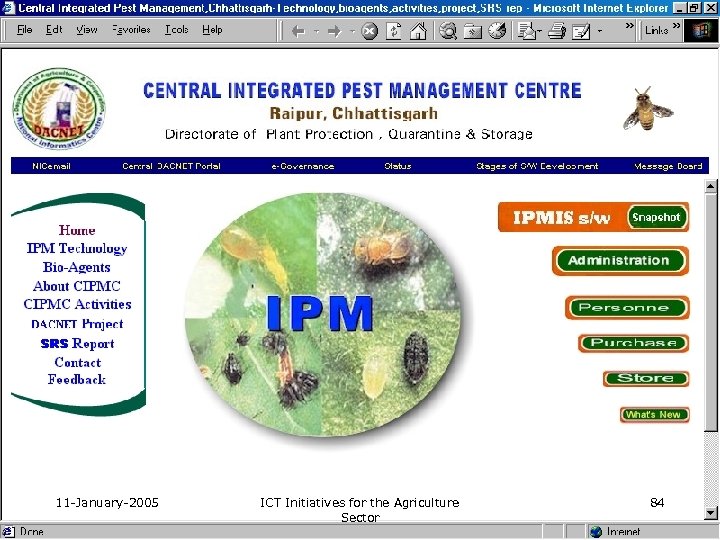720x540 pixels.
Task: Open About CIPMC side link
Action: click(77, 286)
